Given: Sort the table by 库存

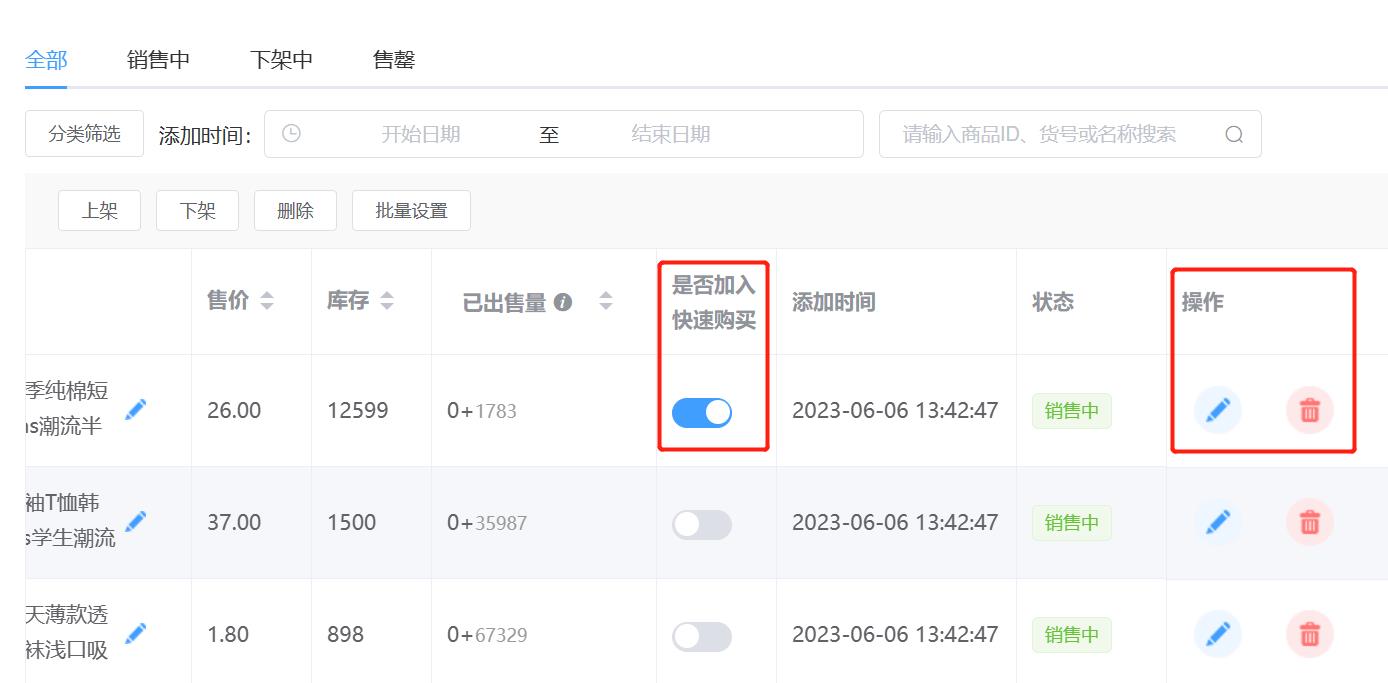Looking at the screenshot, I should tap(387, 301).
